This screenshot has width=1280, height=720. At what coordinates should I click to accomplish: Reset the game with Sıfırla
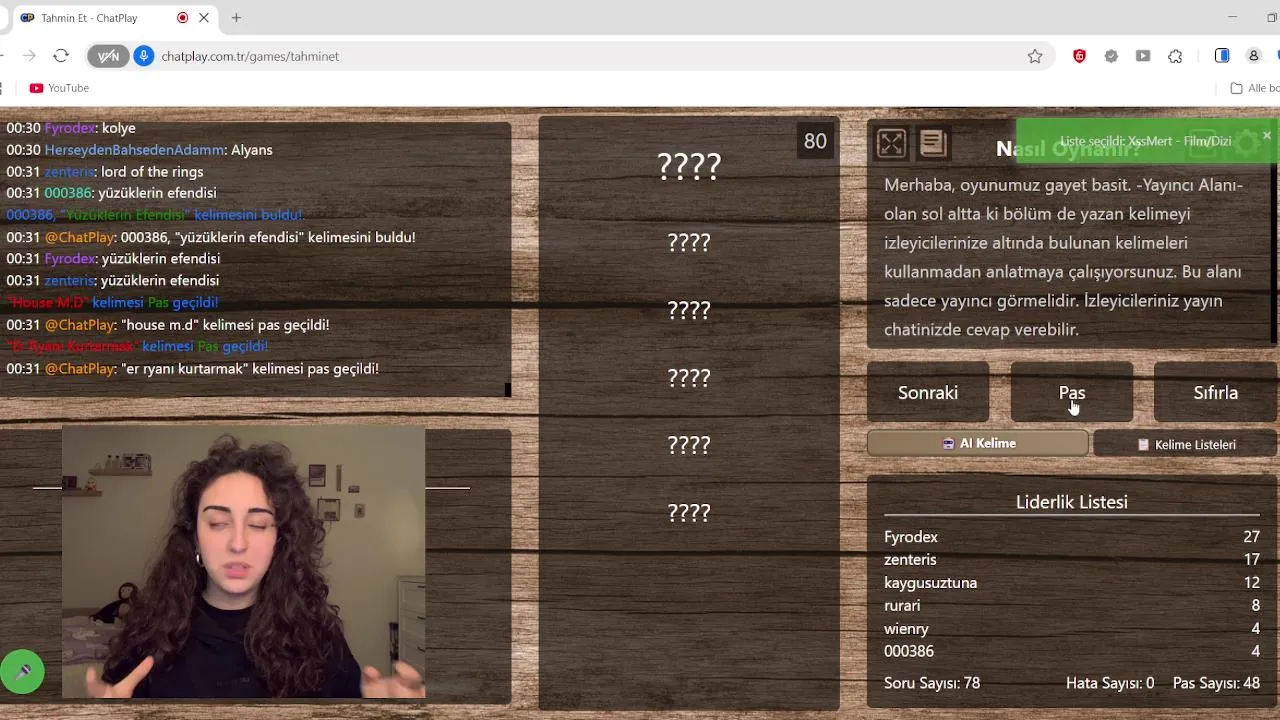[1215, 393]
